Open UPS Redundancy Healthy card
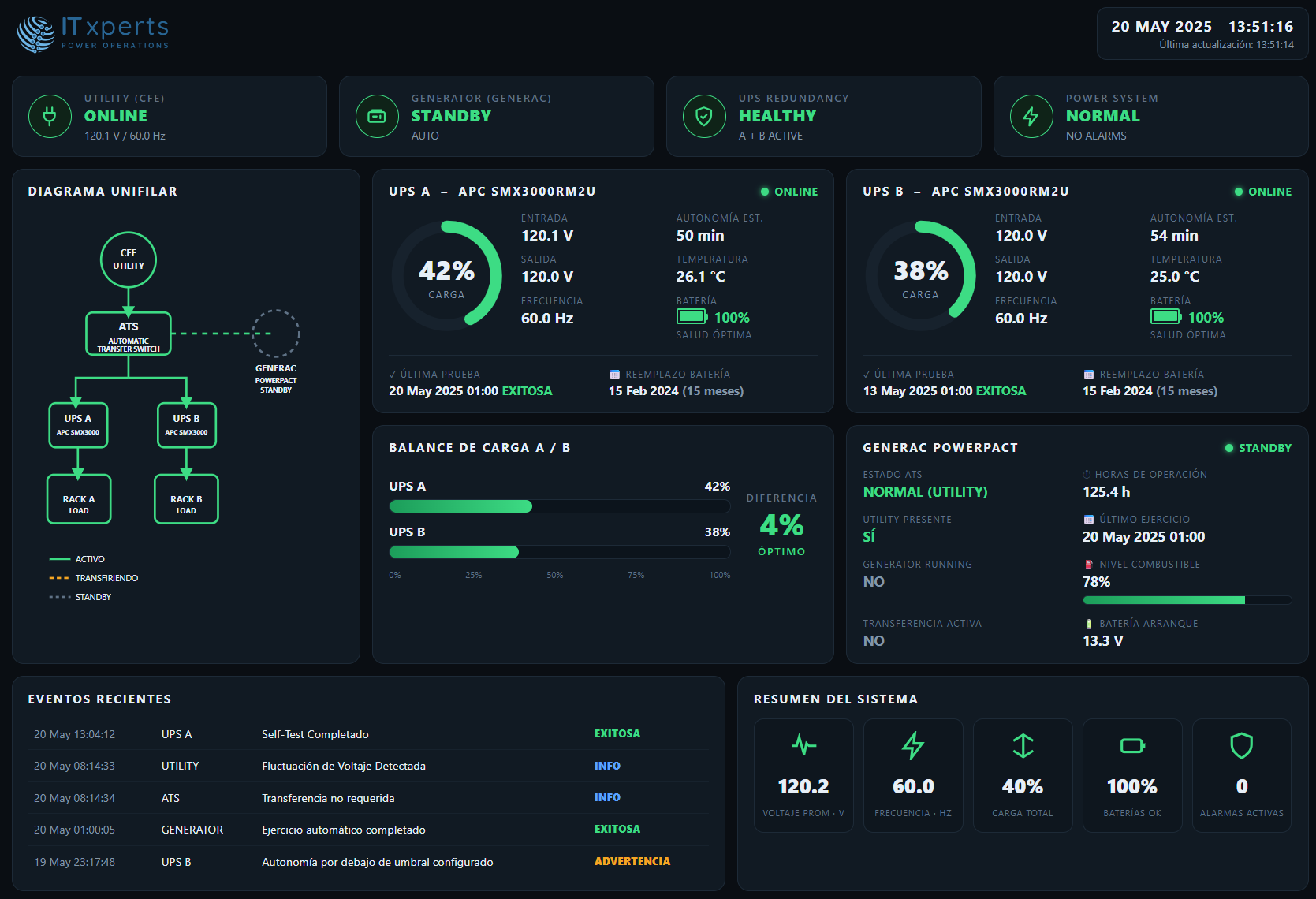 point(824,117)
